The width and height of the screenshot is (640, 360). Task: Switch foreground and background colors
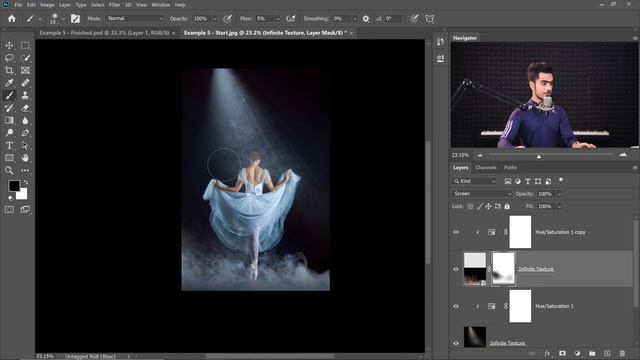click(26, 182)
